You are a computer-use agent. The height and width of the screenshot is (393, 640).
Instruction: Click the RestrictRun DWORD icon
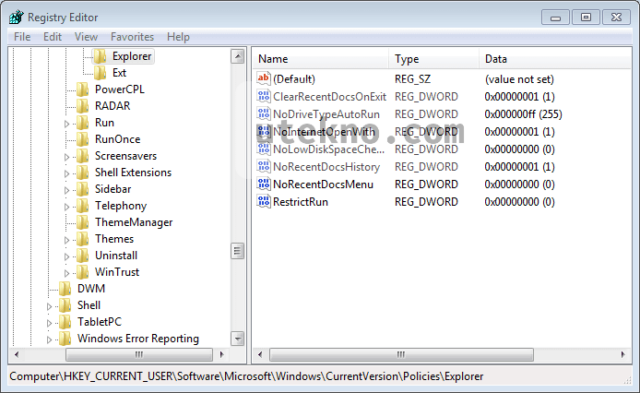[x=264, y=202]
